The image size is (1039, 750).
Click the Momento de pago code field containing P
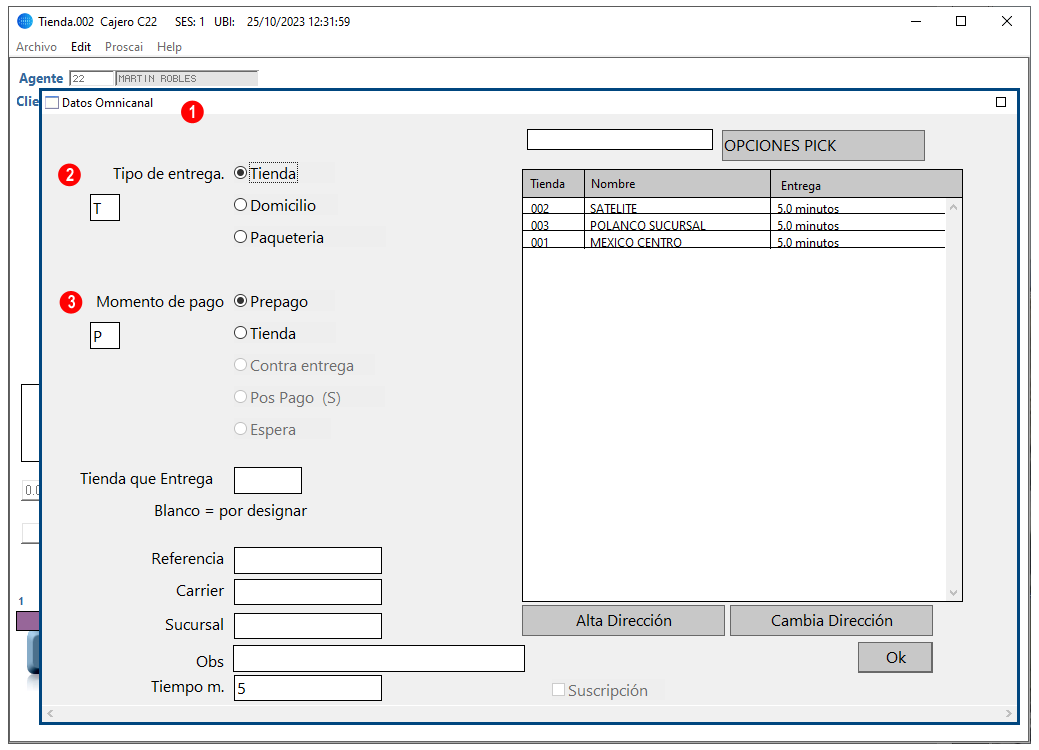(105, 335)
